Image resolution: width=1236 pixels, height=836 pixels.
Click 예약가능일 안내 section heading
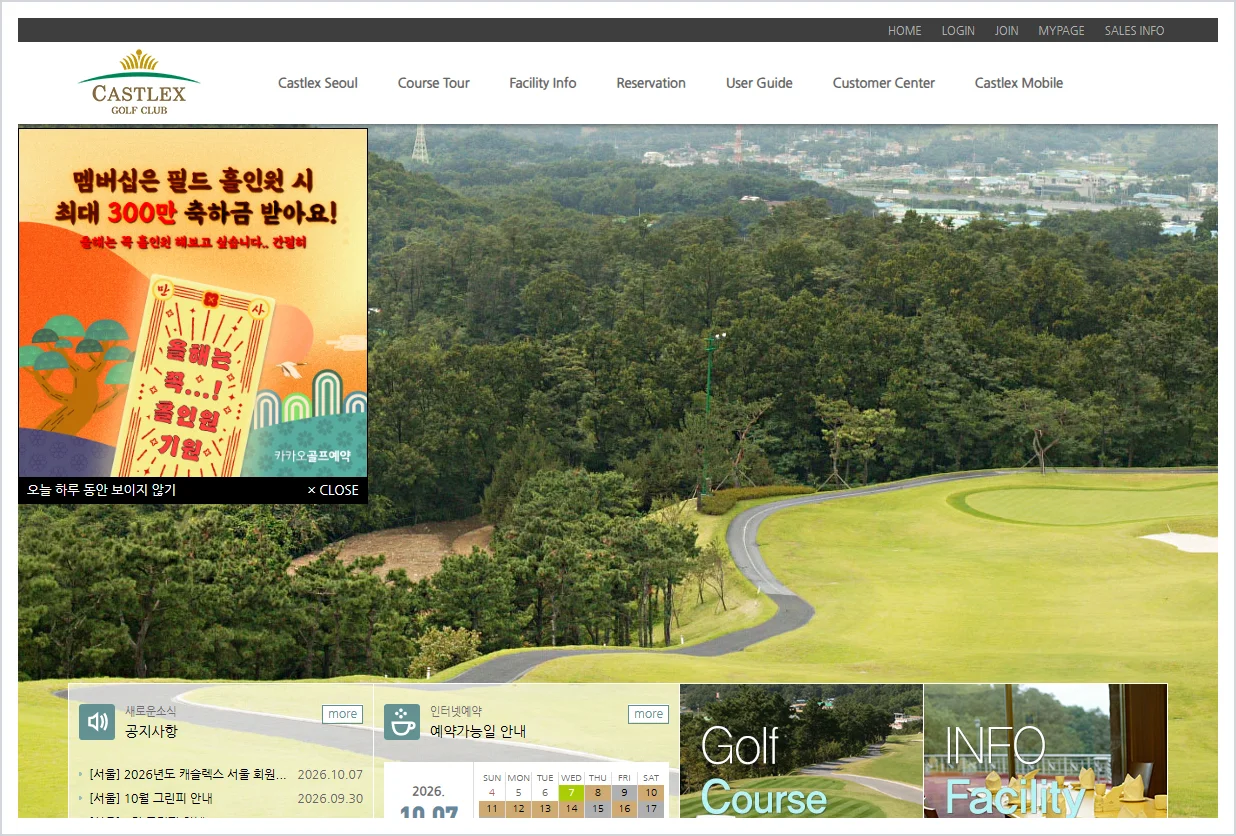pos(478,731)
